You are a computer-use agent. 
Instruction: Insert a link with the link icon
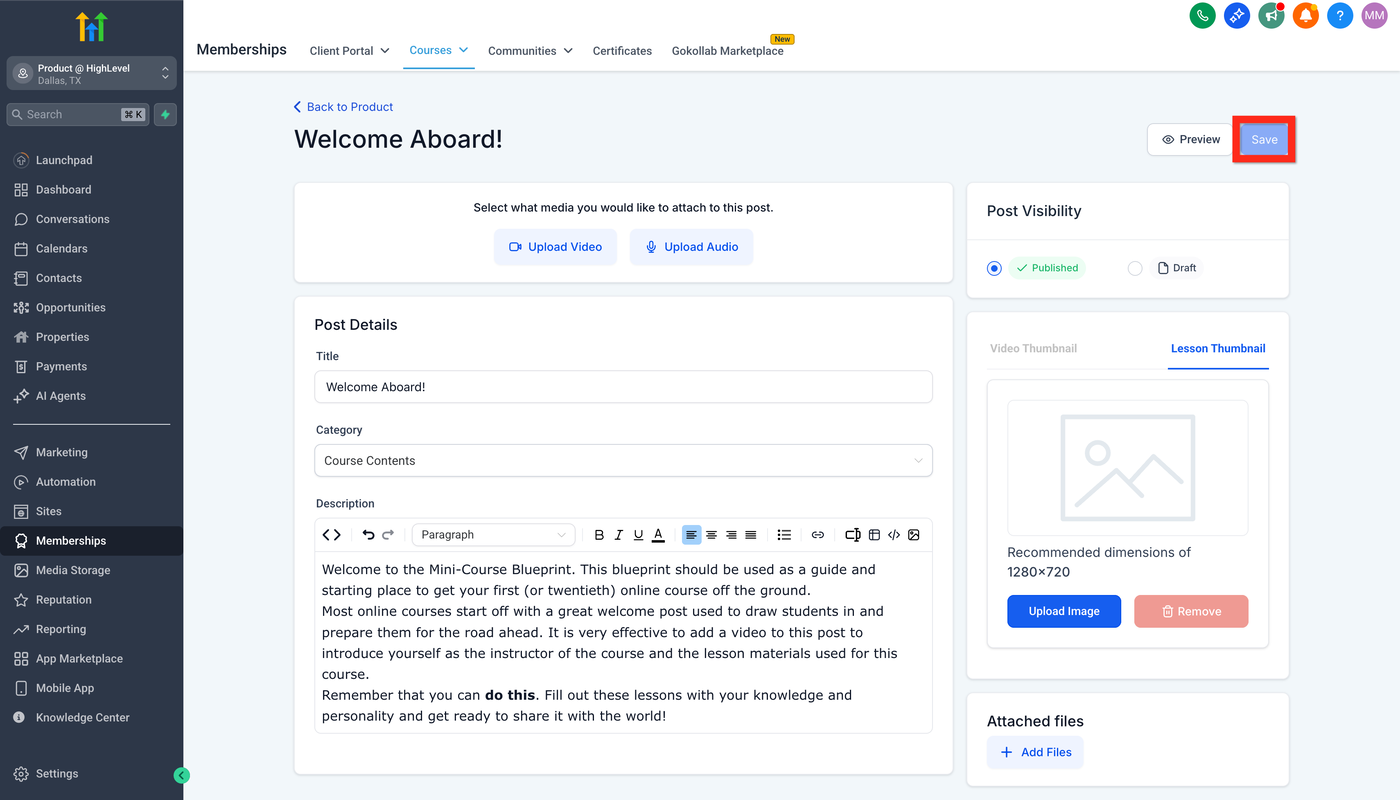click(817, 535)
